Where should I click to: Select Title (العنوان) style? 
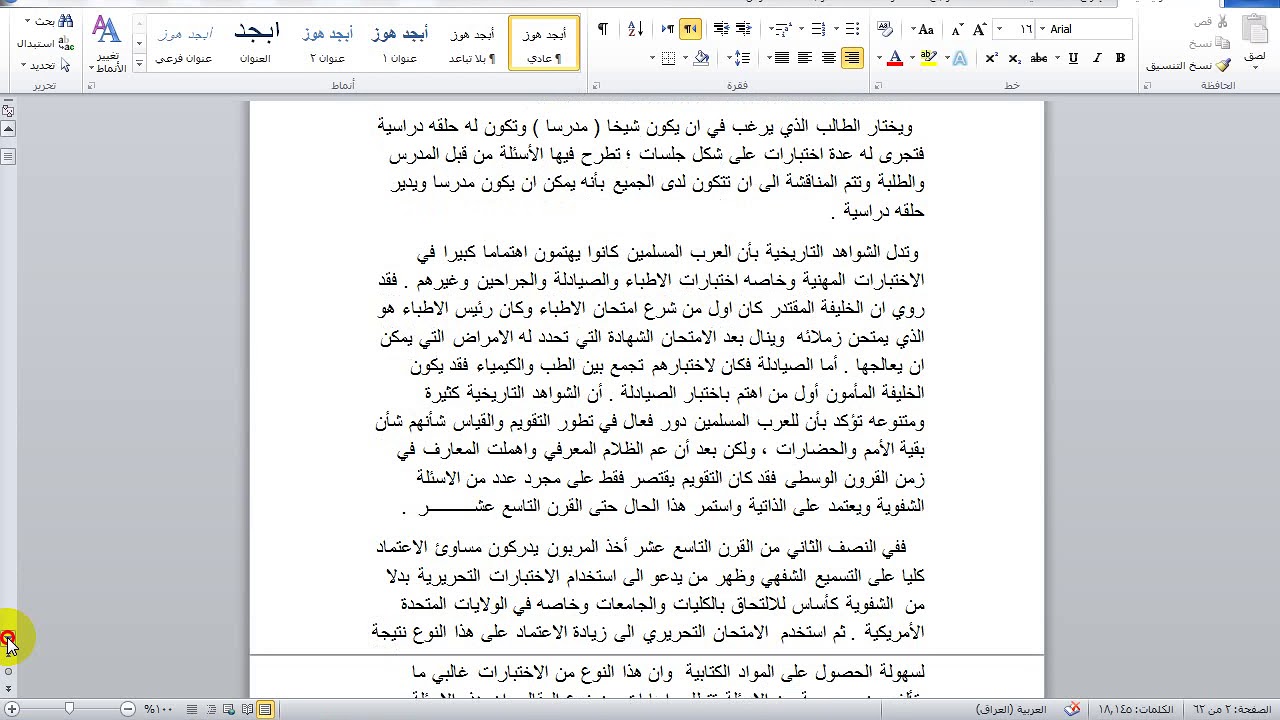tap(256, 43)
